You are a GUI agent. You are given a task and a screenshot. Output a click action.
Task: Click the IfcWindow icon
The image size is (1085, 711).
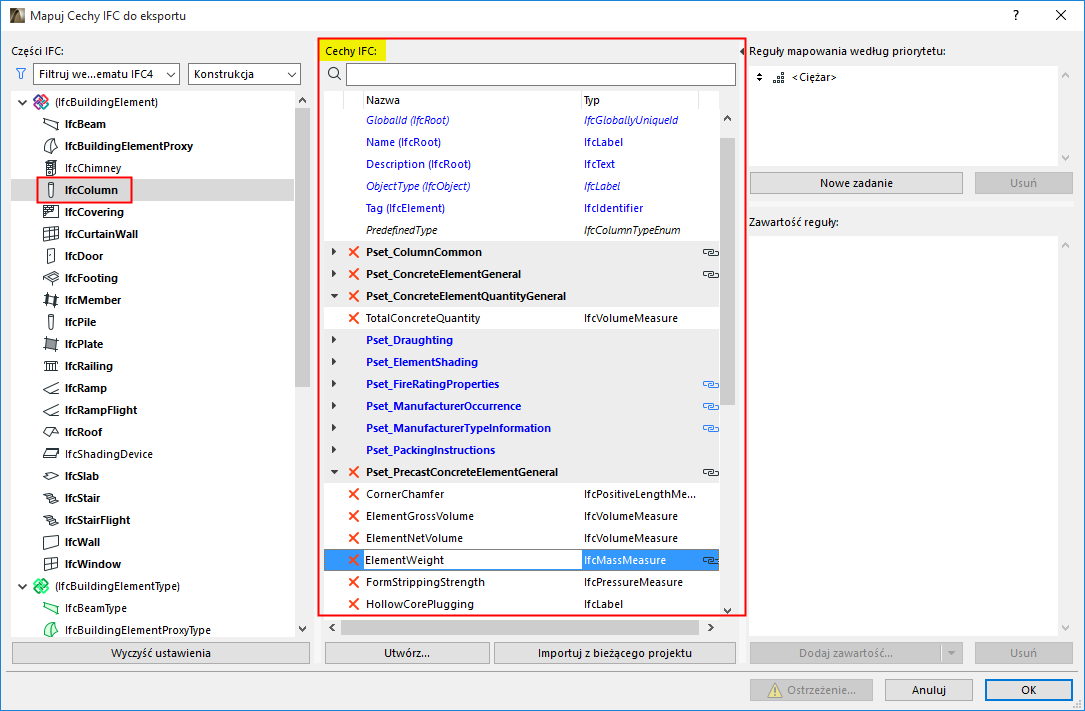[51, 564]
